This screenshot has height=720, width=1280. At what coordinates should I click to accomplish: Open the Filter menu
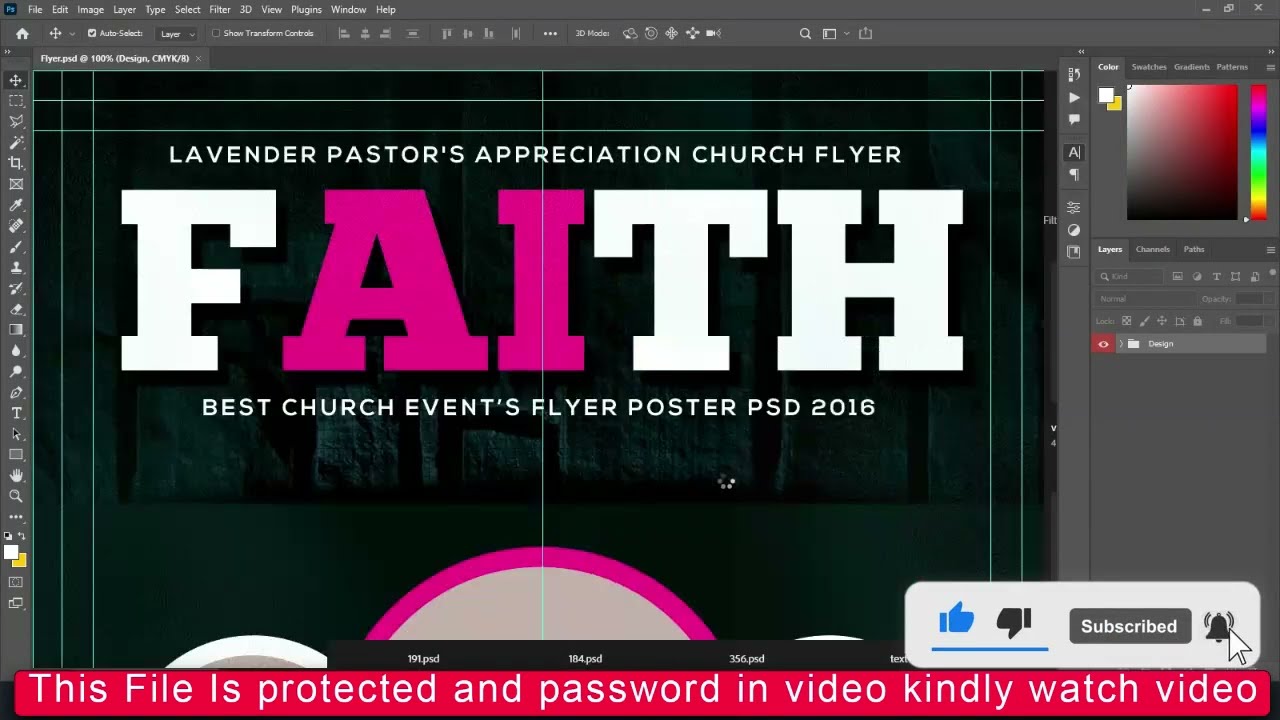220,9
